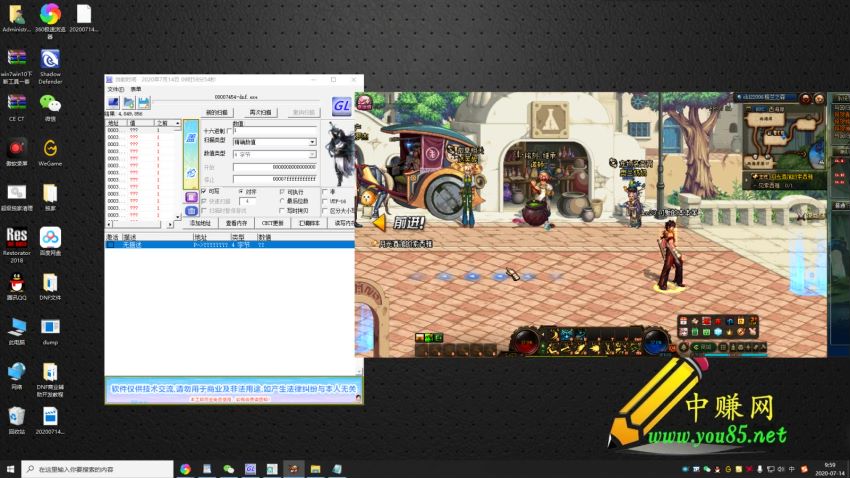The image size is (850, 478).
Task: Click the results list scroll-down arrow
Action: pyautogui.click(x=177, y=217)
